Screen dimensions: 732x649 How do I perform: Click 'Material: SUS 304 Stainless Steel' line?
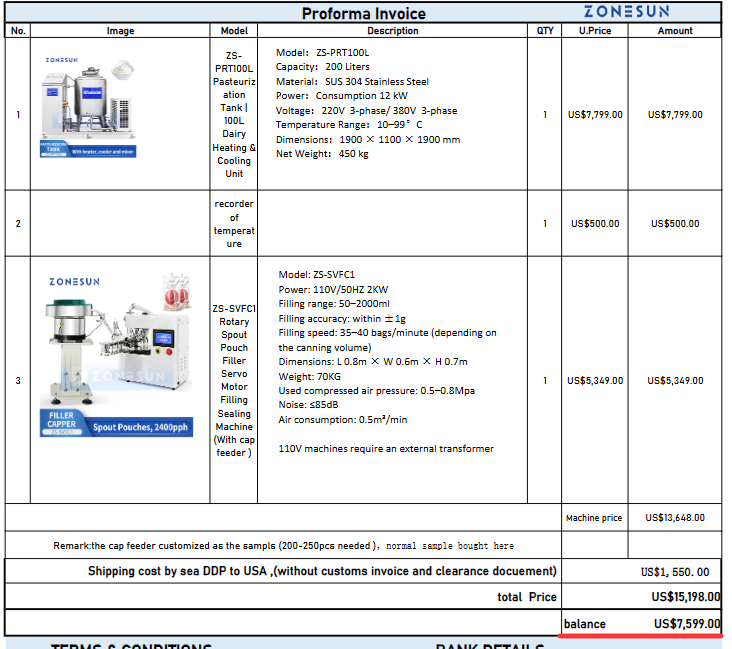352,82
